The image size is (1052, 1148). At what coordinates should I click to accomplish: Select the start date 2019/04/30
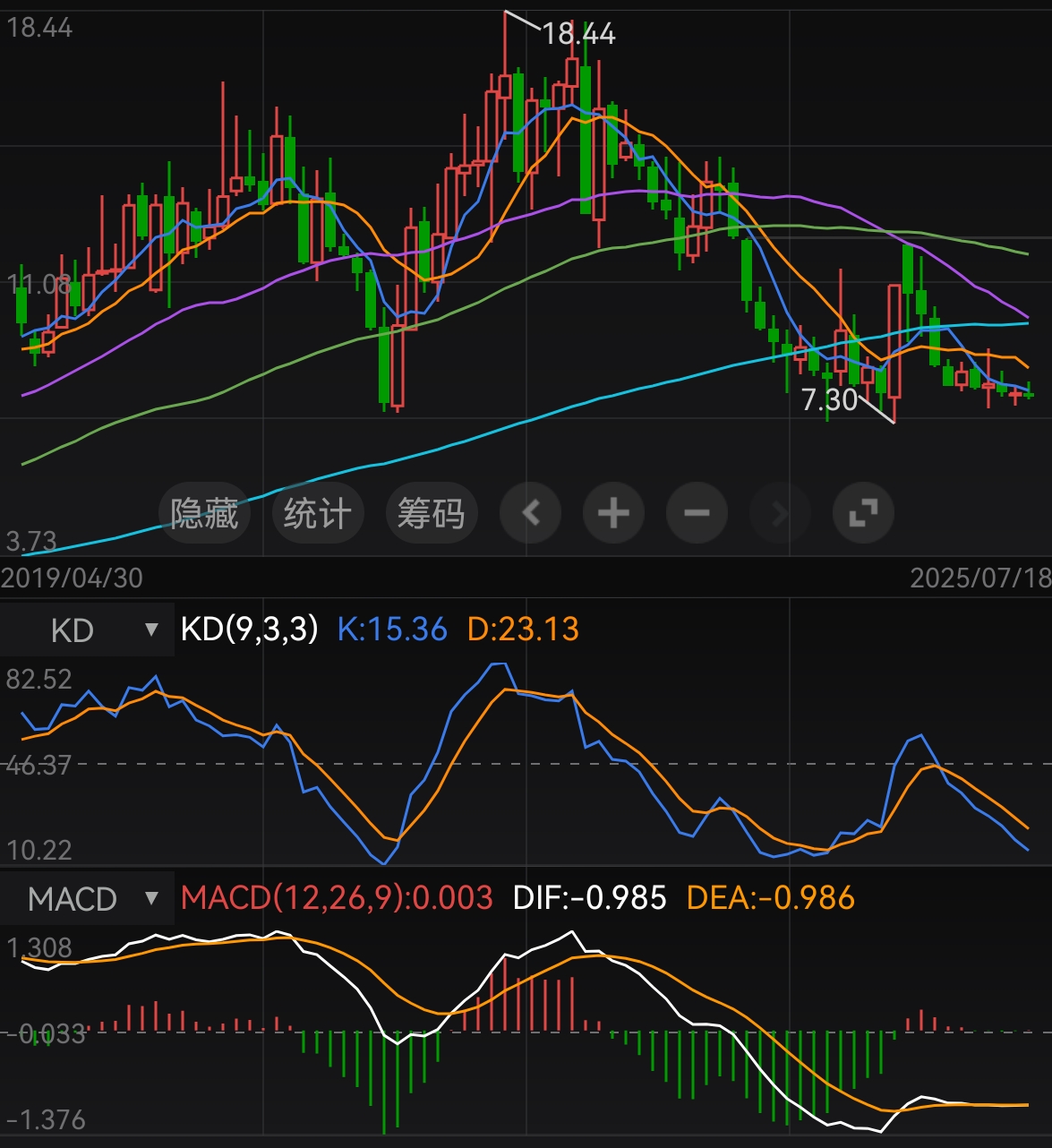pyautogui.click(x=72, y=578)
